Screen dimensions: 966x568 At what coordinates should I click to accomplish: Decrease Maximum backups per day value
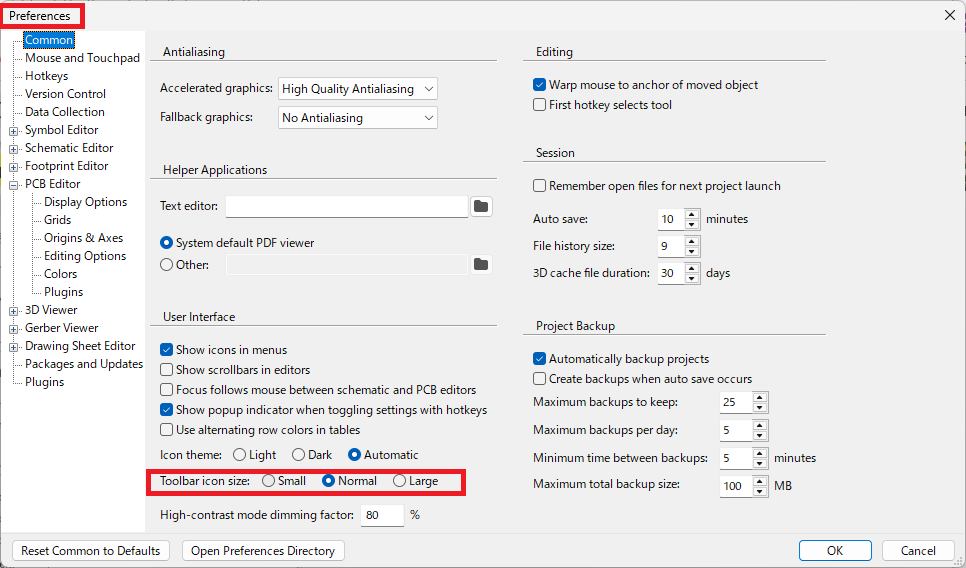760,435
